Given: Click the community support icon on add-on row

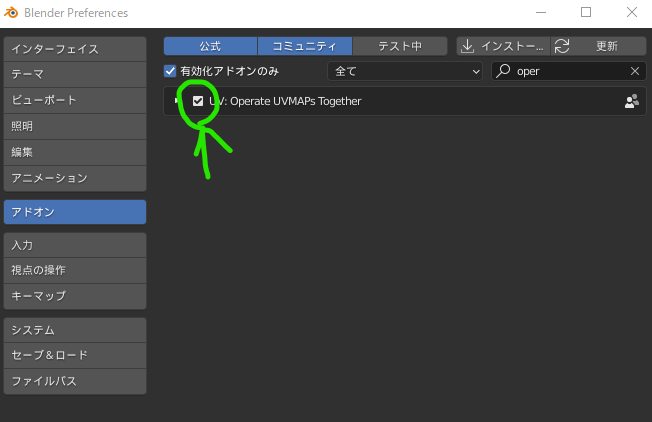Looking at the screenshot, I should point(632,101).
